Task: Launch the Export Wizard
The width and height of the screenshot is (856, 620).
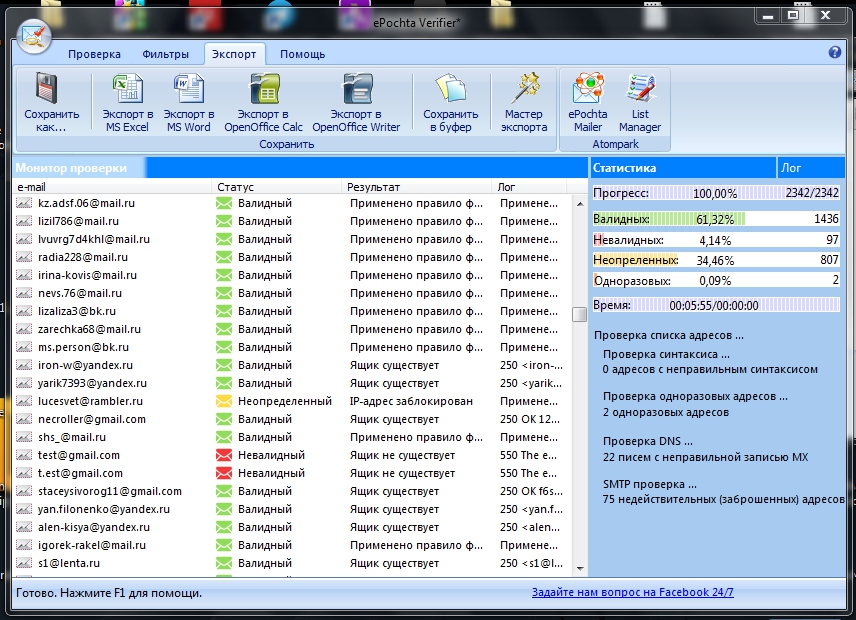Action: pyautogui.click(x=524, y=103)
